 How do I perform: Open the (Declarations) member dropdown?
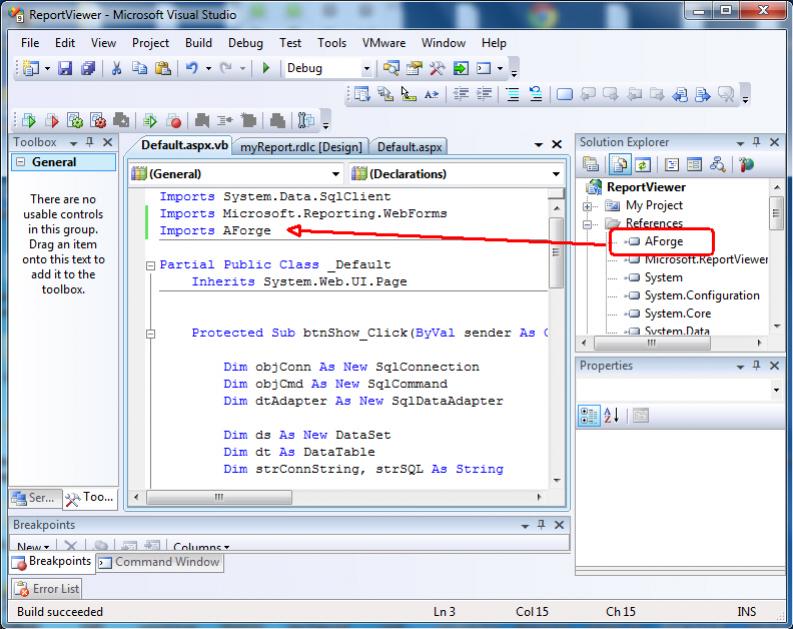point(556,174)
